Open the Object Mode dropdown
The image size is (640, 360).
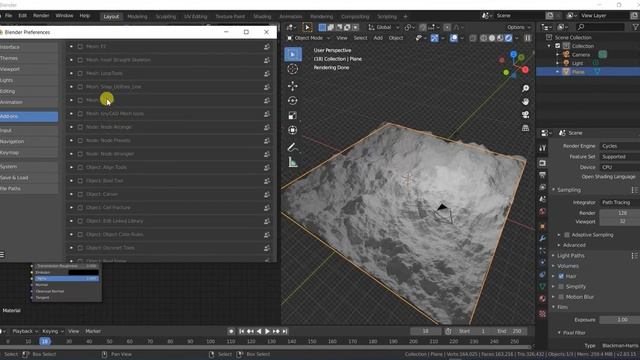(309, 38)
